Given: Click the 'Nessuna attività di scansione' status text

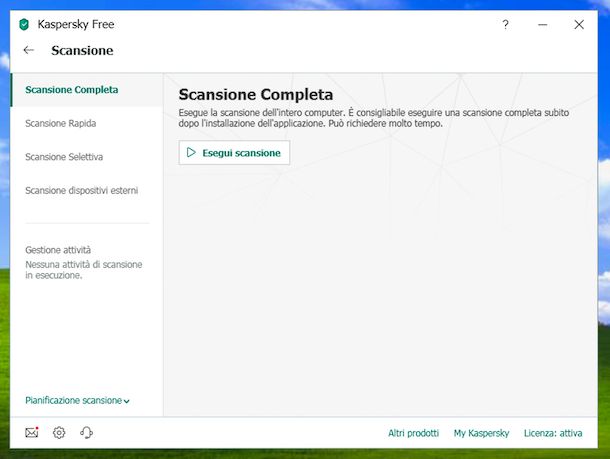Looking at the screenshot, I should point(84,270).
